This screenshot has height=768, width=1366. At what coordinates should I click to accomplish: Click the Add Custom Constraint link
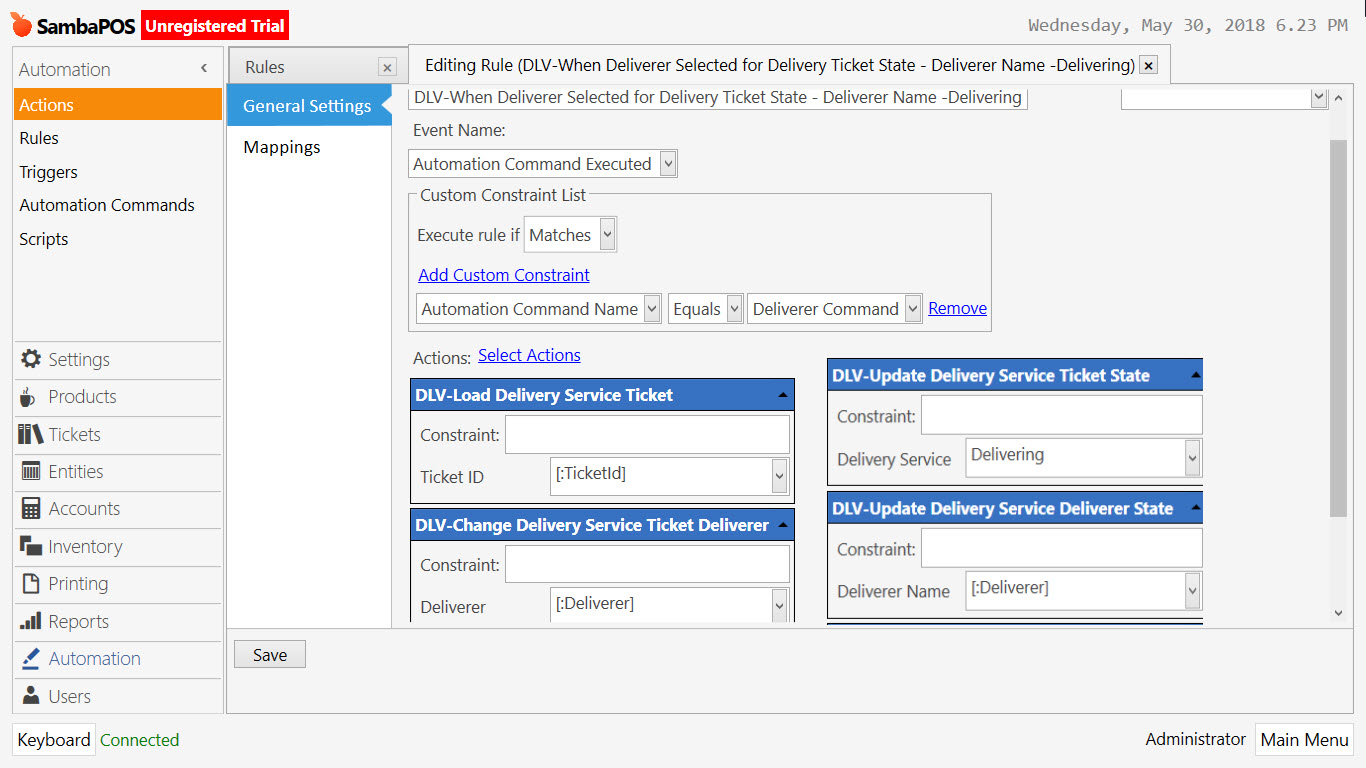(x=504, y=275)
